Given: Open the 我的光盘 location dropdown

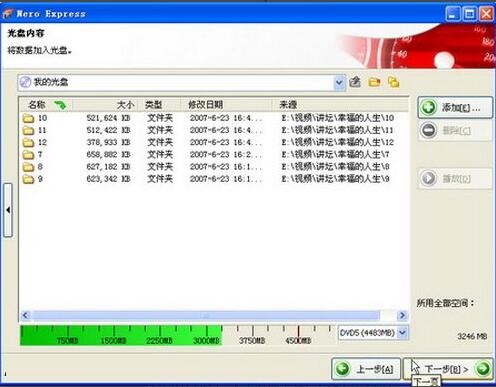Looking at the screenshot, I should point(339,82).
